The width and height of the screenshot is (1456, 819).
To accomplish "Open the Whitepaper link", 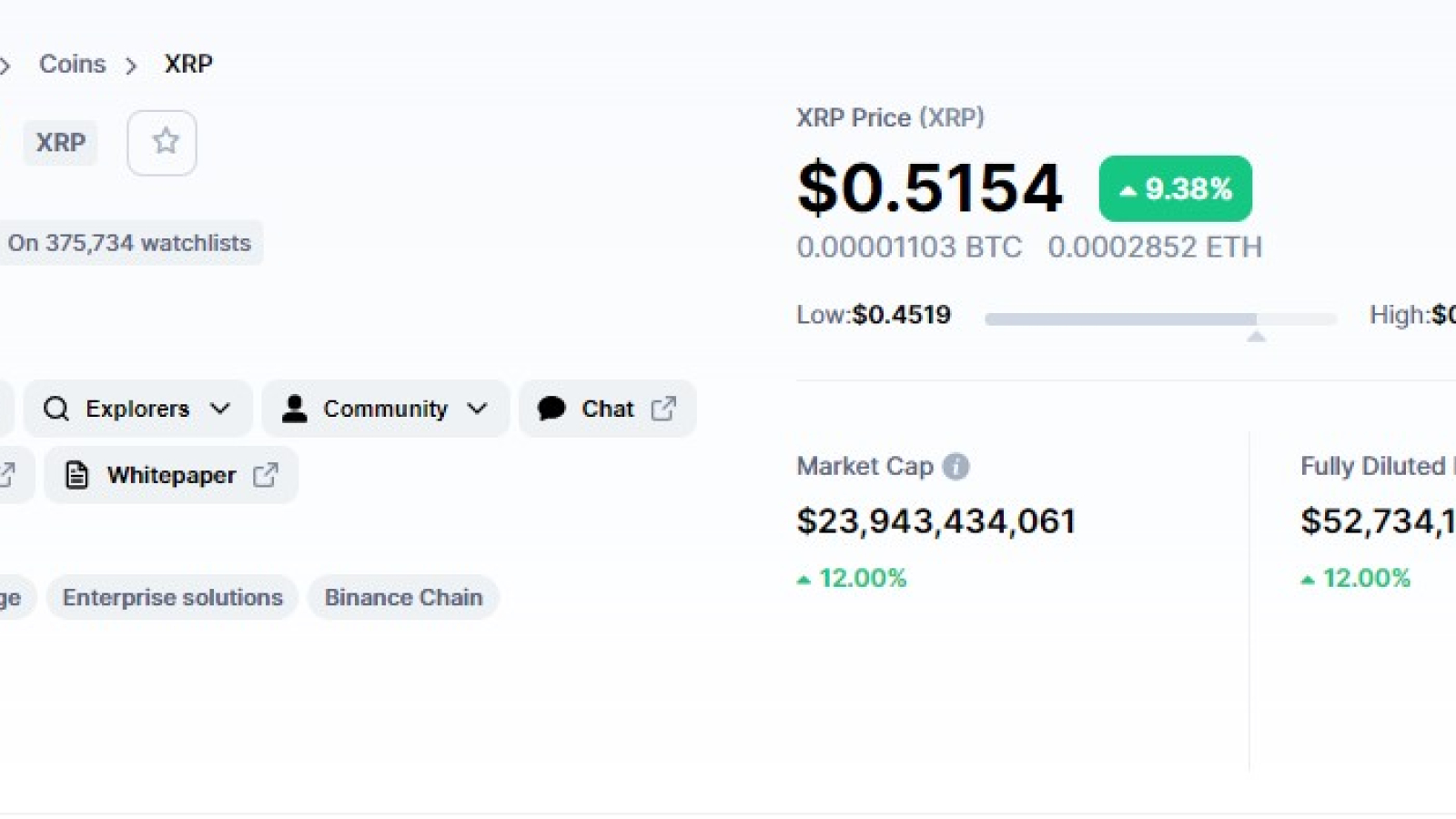I will click(171, 475).
